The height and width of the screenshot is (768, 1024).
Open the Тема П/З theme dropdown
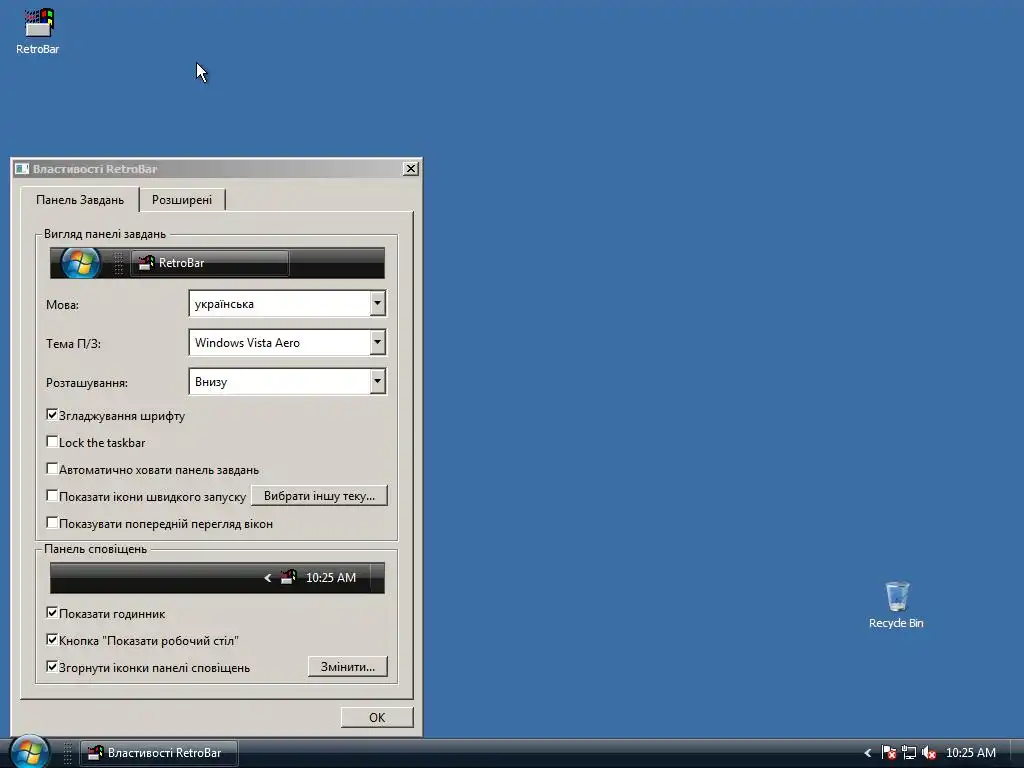377,343
